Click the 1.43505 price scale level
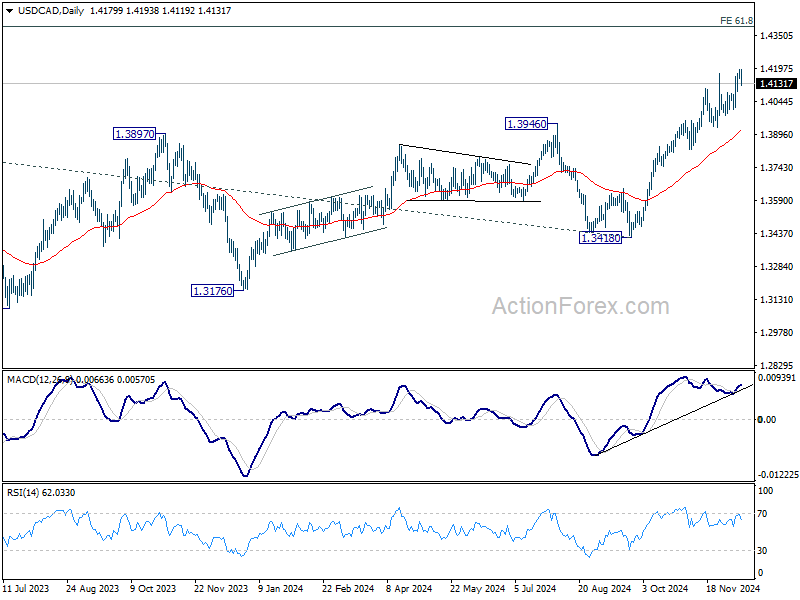The width and height of the screenshot is (800, 600). pyautogui.click(x=777, y=36)
